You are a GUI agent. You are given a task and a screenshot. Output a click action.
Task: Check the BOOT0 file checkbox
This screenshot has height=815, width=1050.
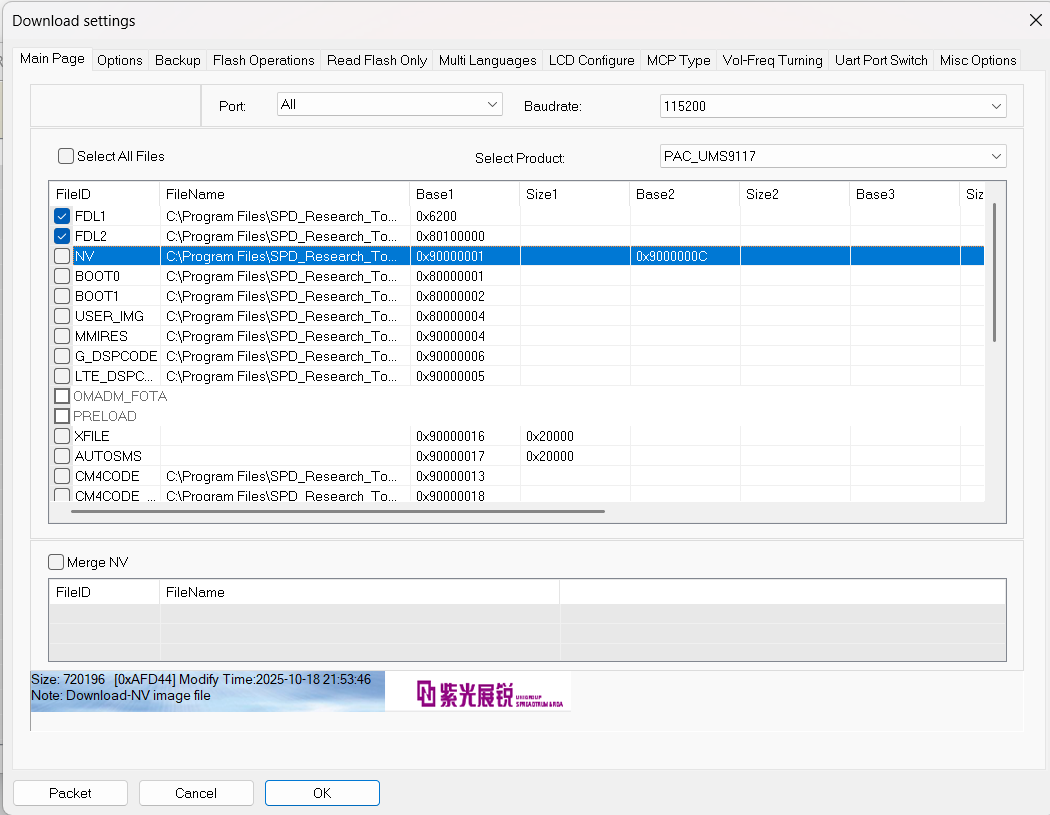63,276
